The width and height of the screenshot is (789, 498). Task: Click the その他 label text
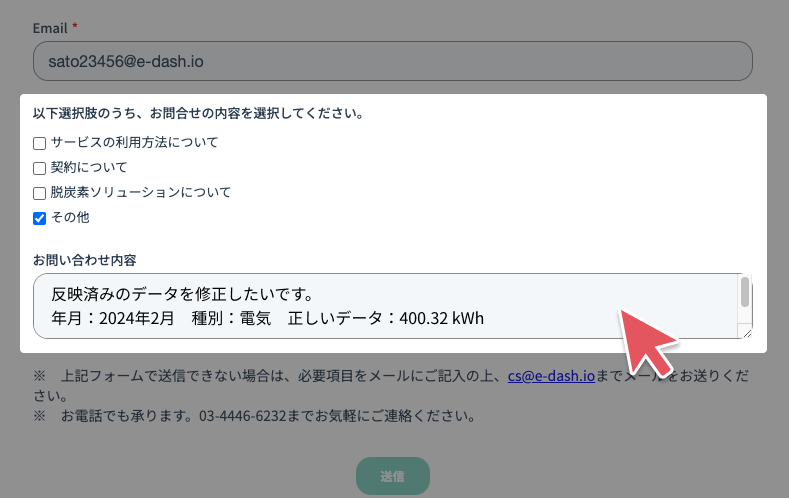click(70, 218)
